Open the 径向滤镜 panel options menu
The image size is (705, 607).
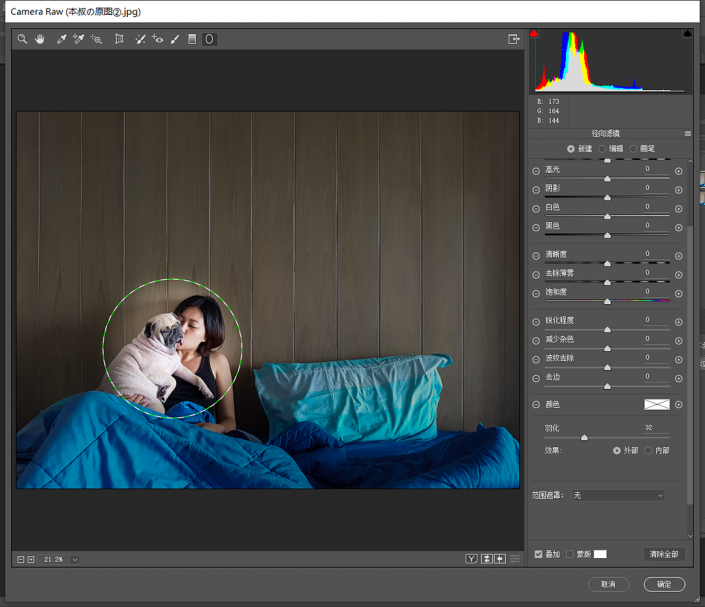[x=688, y=133]
